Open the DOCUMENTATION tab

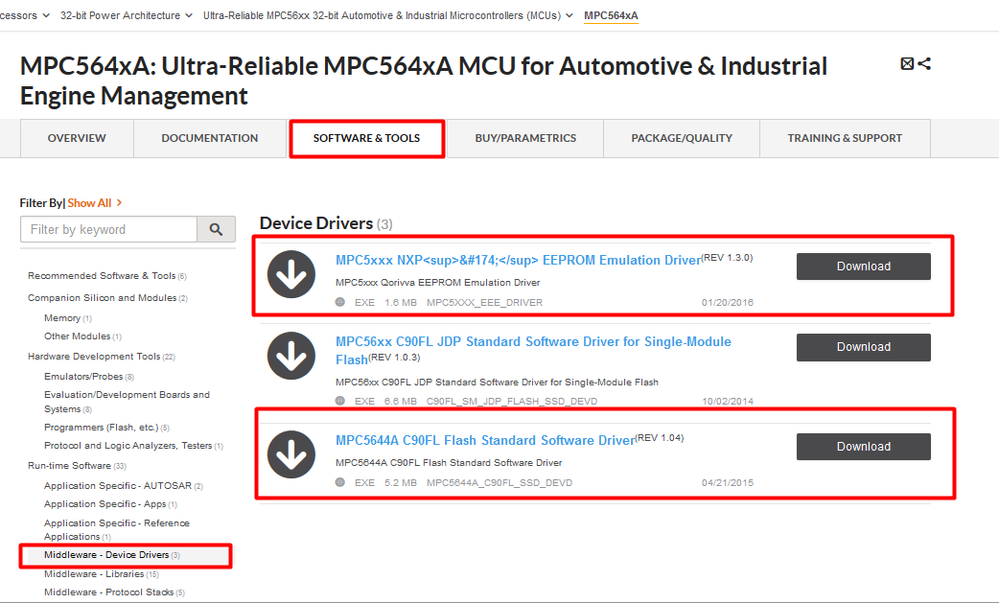210,138
